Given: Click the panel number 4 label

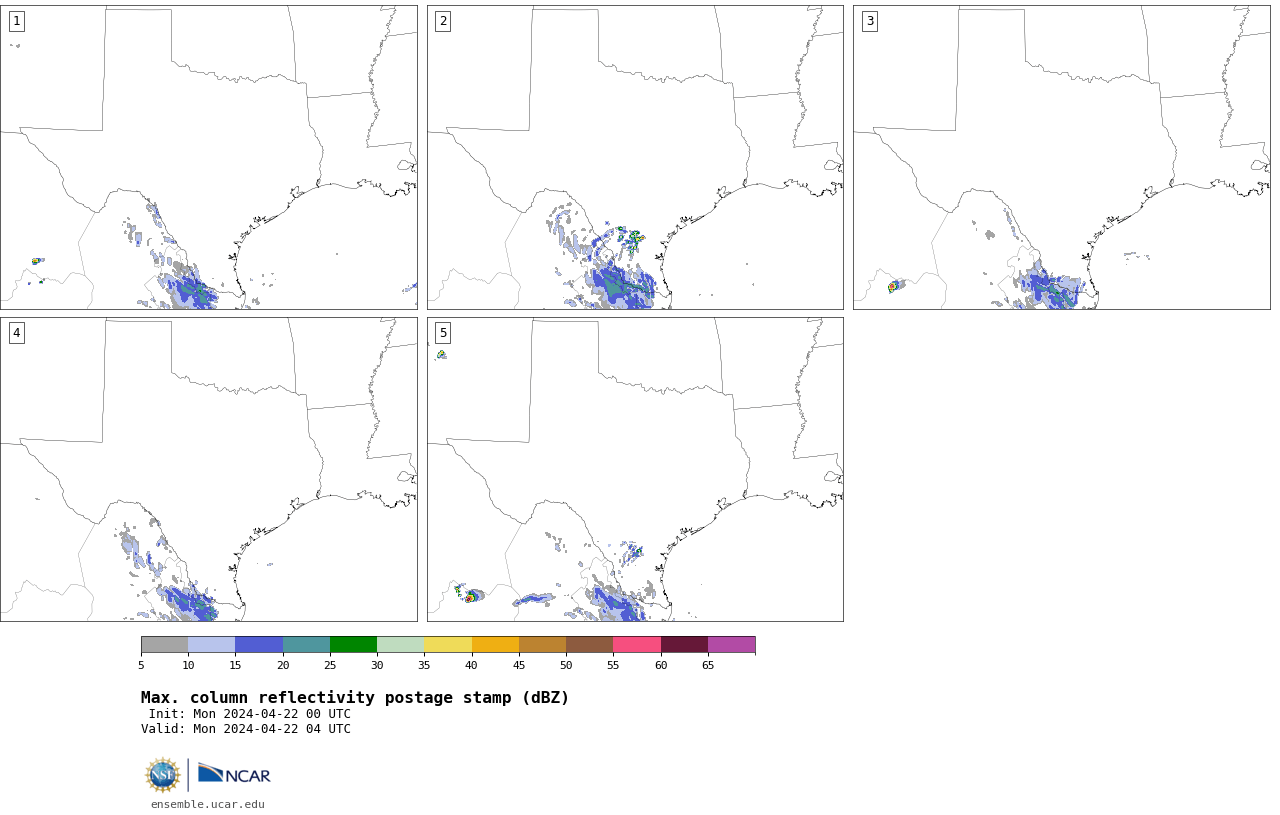Looking at the screenshot, I should pyautogui.click(x=16, y=333).
